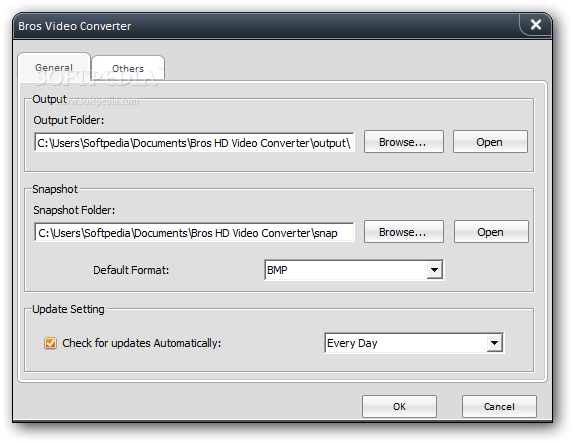Viewport: 573px width, 443px height.
Task: Open the snapshot folder
Action: coord(491,232)
